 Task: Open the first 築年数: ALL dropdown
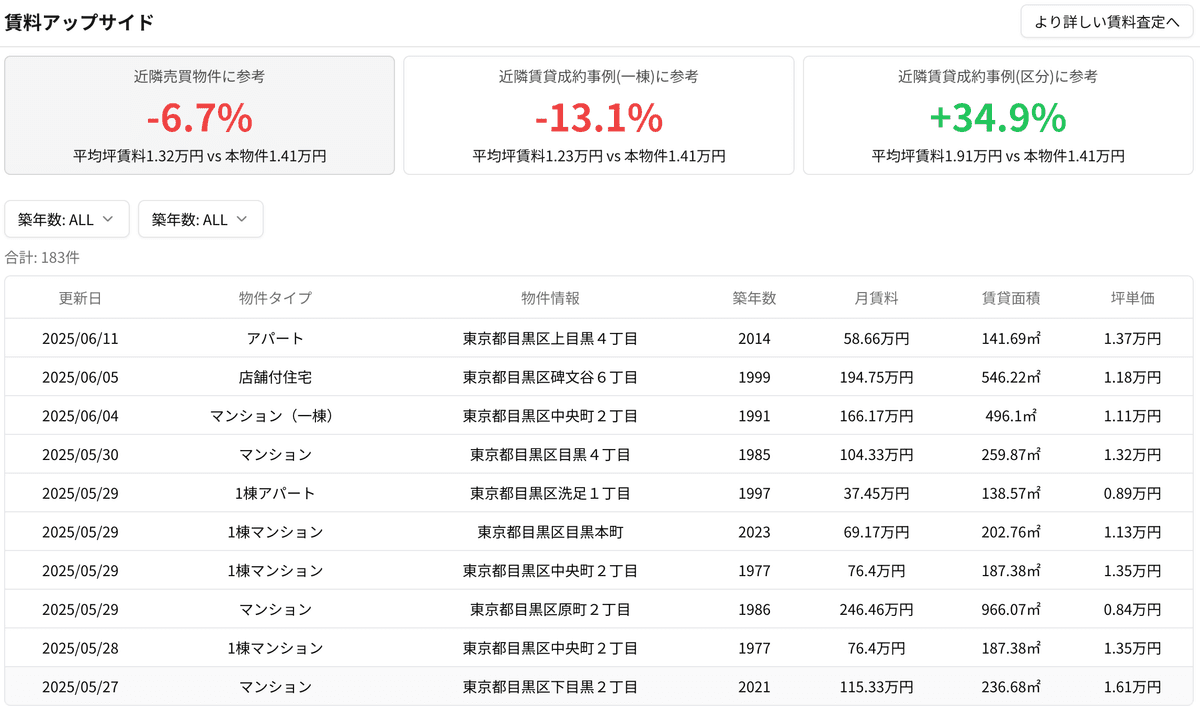pyautogui.click(x=67, y=220)
